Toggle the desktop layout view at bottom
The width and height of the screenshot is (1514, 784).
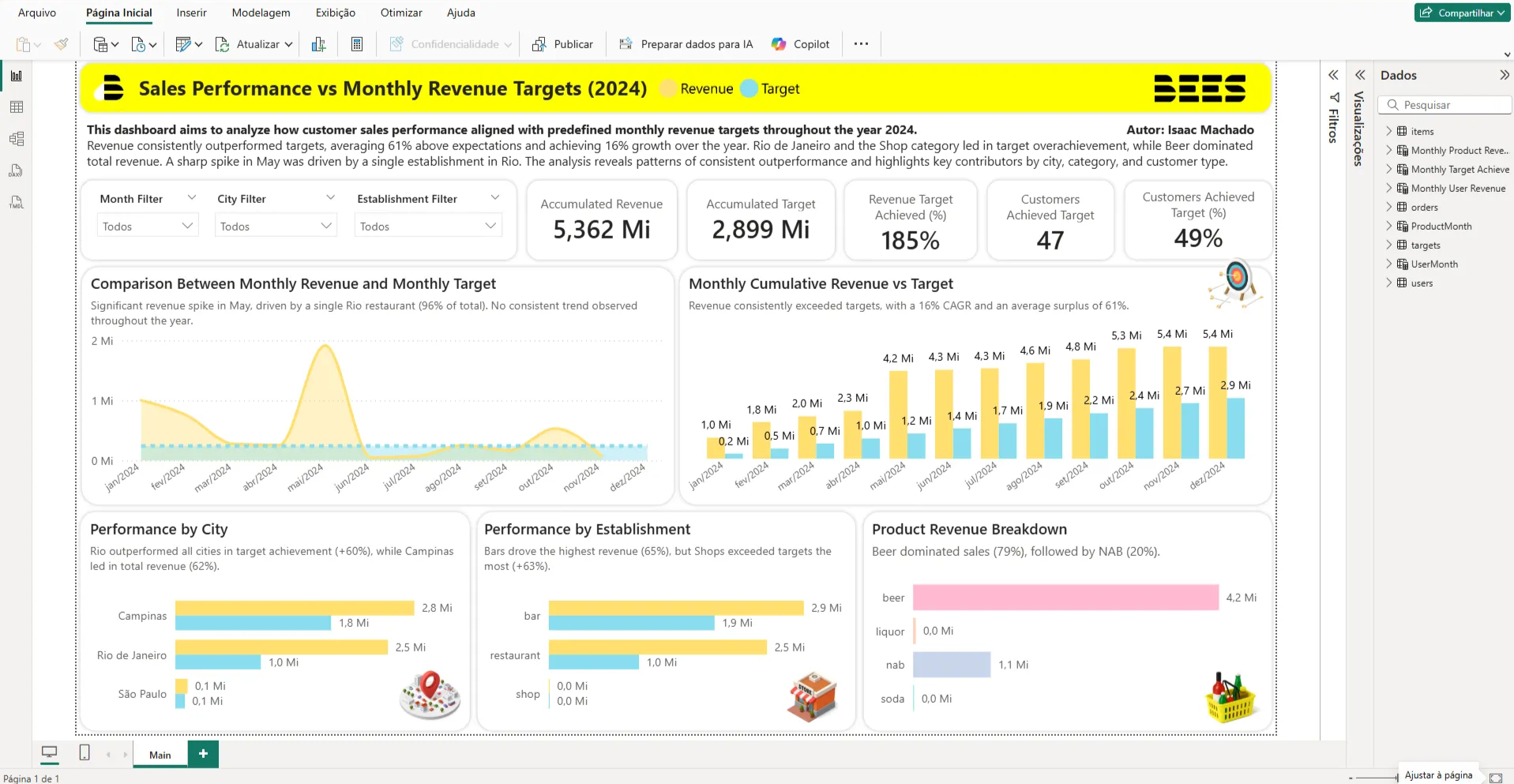(x=49, y=752)
